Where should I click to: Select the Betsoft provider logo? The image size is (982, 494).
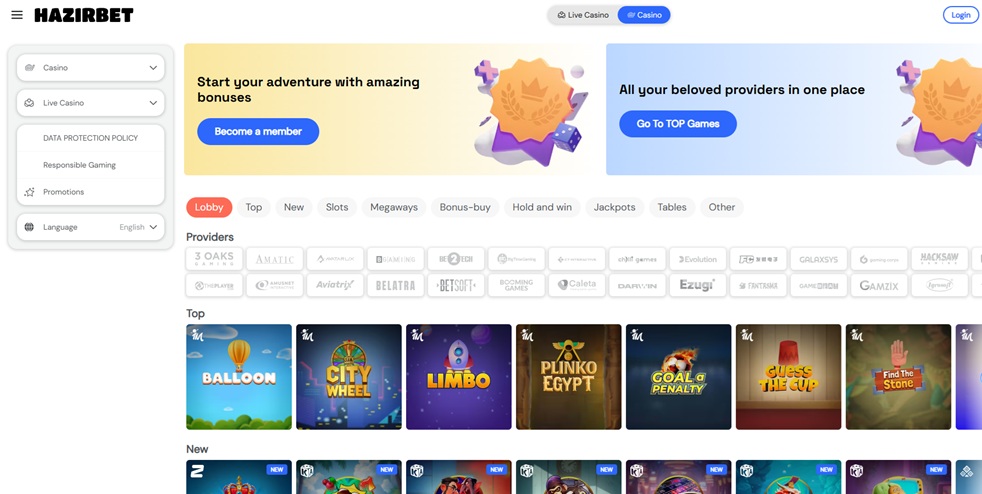(x=456, y=285)
